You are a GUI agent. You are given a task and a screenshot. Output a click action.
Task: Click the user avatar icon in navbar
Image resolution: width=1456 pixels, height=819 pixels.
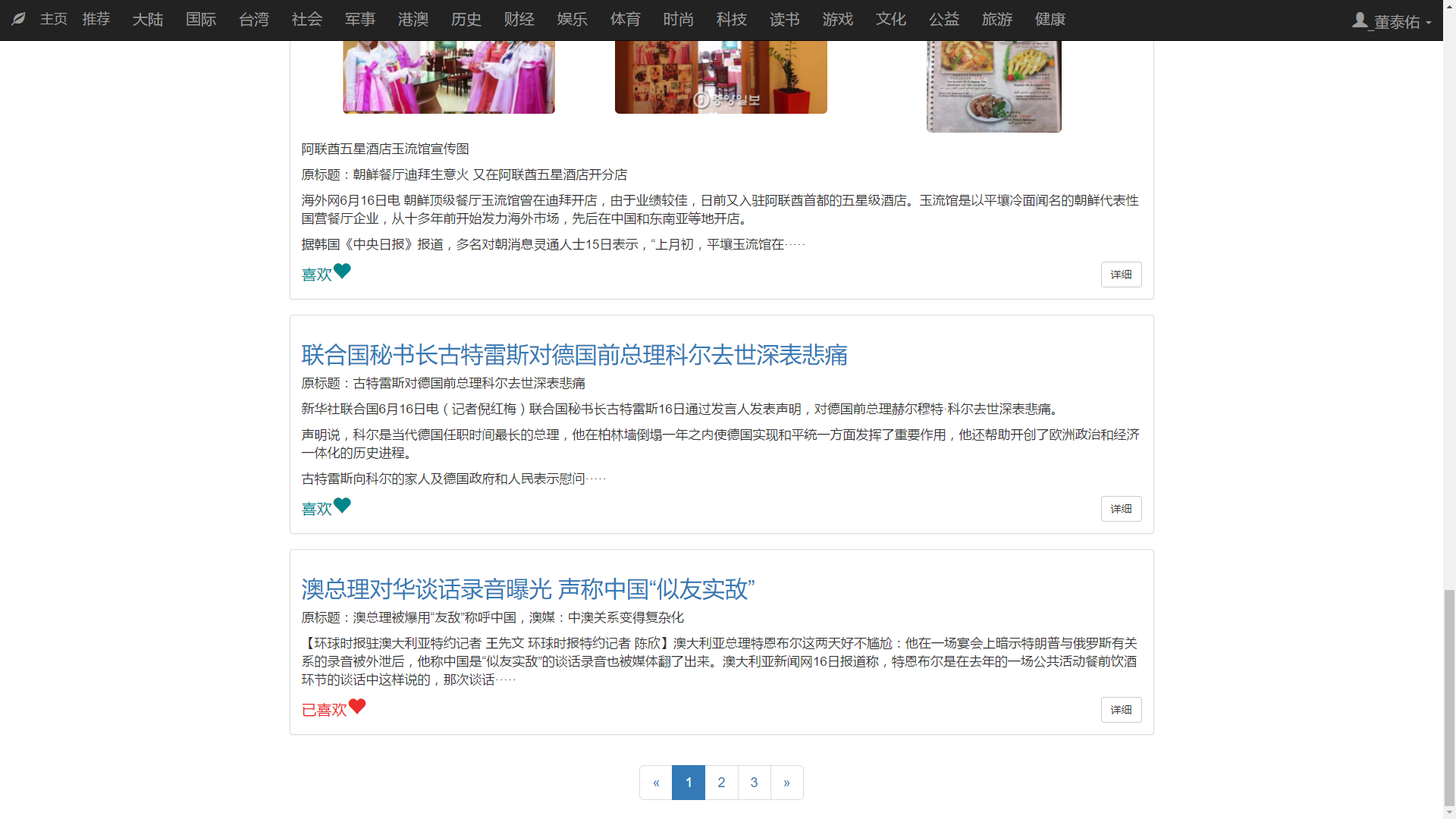click(1360, 20)
